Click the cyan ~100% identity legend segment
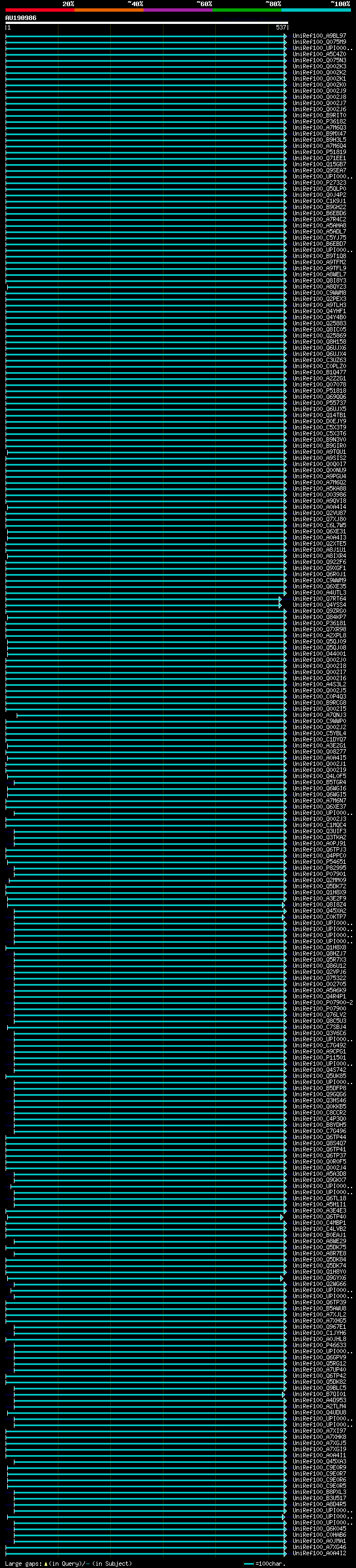This screenshot has height=1568, width=356. 316,10
